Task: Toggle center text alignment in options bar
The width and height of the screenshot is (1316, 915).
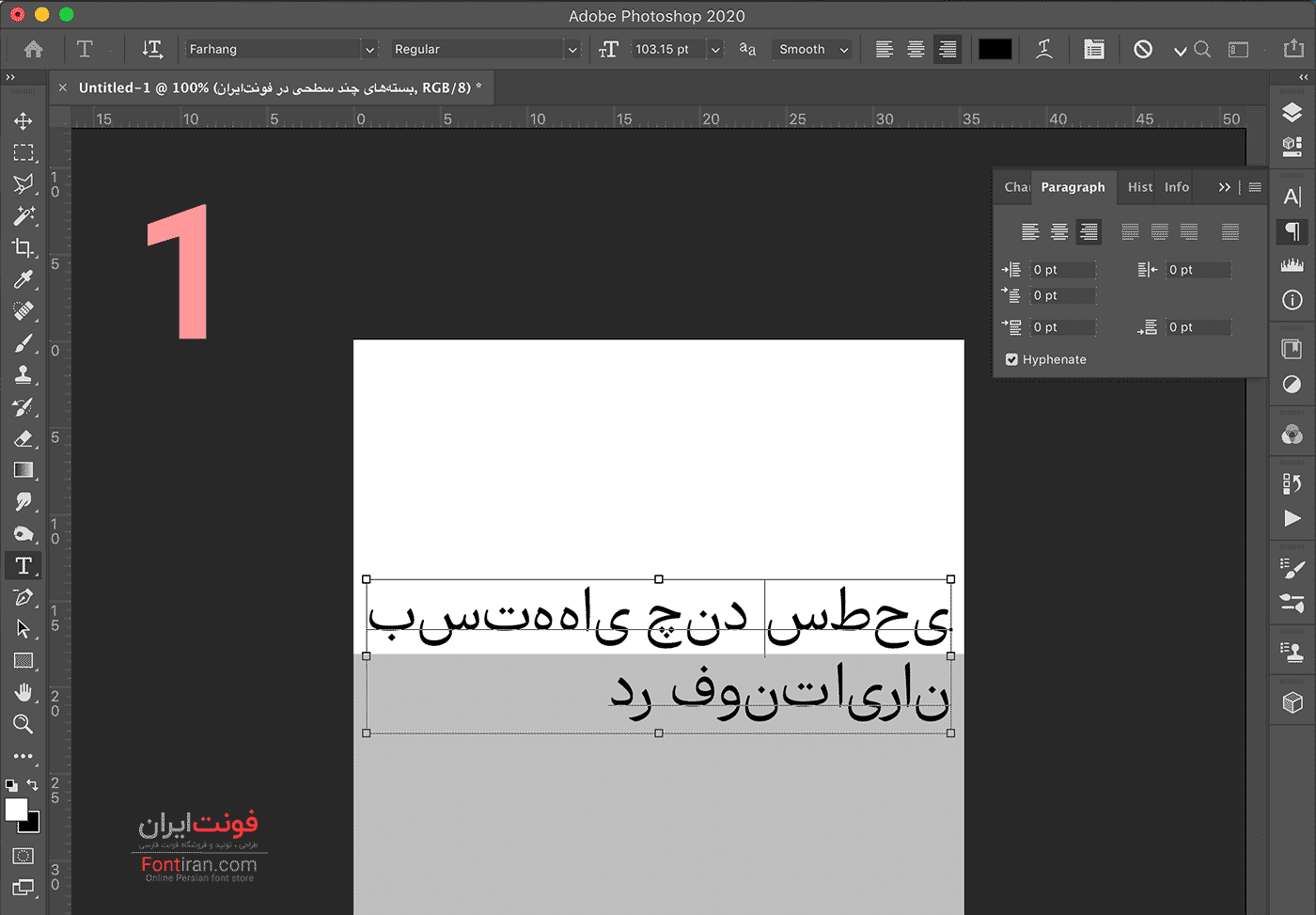Action: (916, 49)
